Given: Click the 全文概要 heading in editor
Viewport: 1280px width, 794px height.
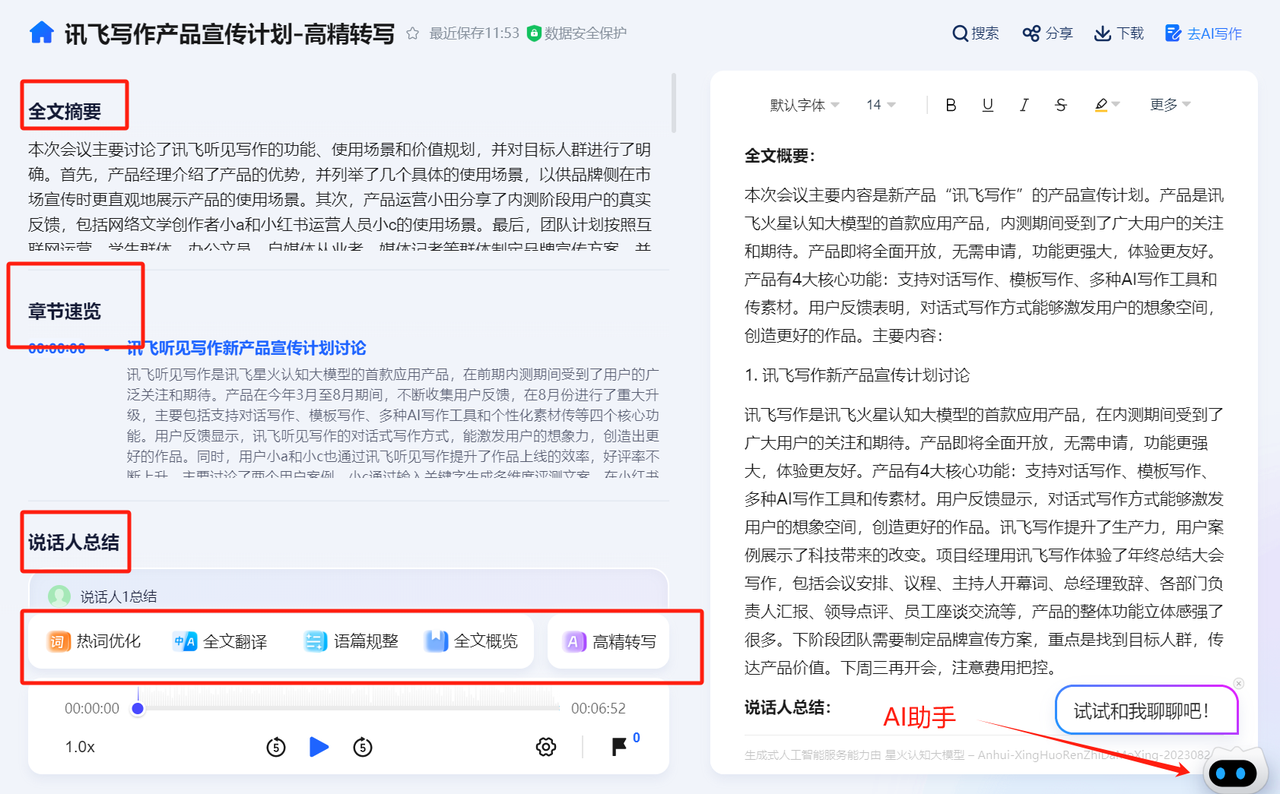Looking at the screenshot, I should pos(780,156).
